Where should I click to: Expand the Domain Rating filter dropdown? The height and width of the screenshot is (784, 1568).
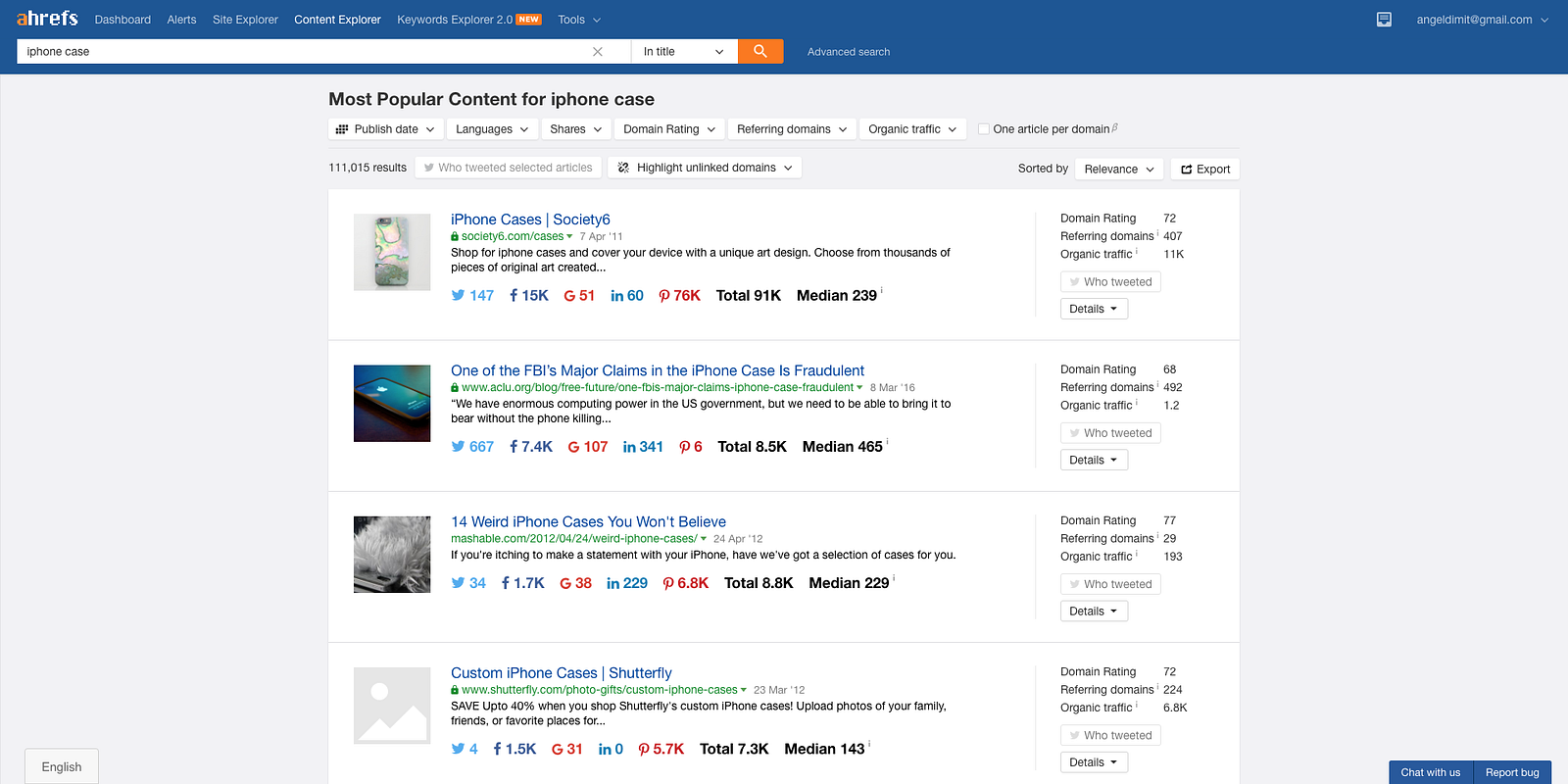click(x=669, y=129)
